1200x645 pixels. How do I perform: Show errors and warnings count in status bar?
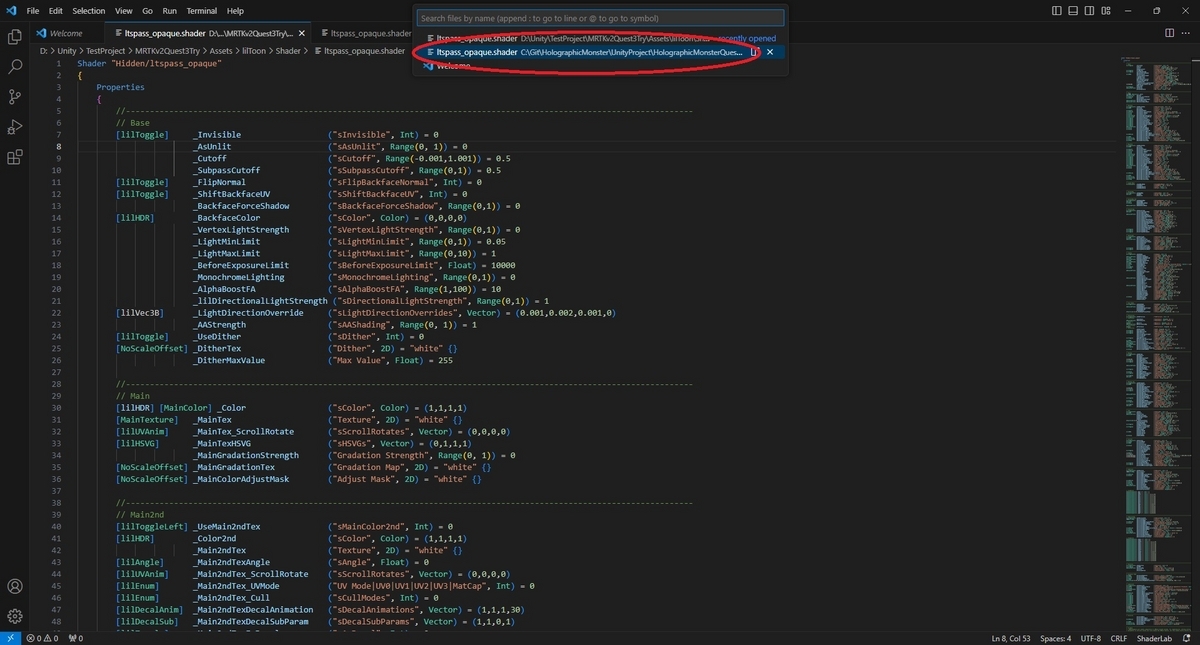click(42, 638)
